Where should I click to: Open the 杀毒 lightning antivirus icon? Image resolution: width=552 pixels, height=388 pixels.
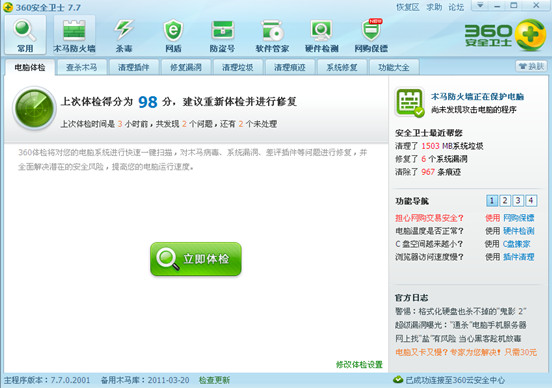[124, 35]
